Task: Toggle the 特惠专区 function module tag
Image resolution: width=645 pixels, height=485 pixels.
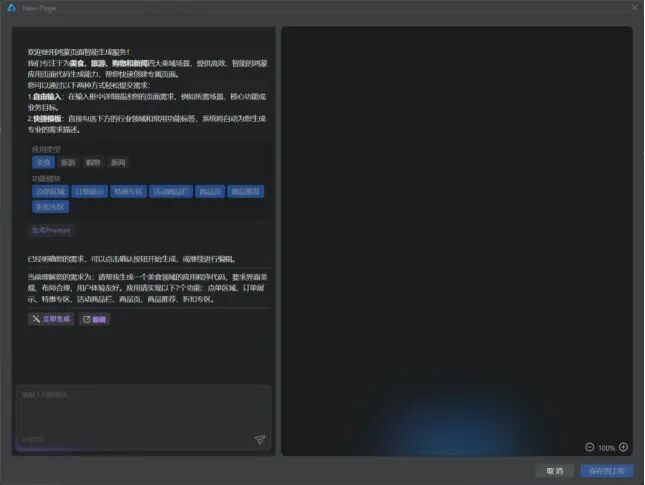Action: 128,192
